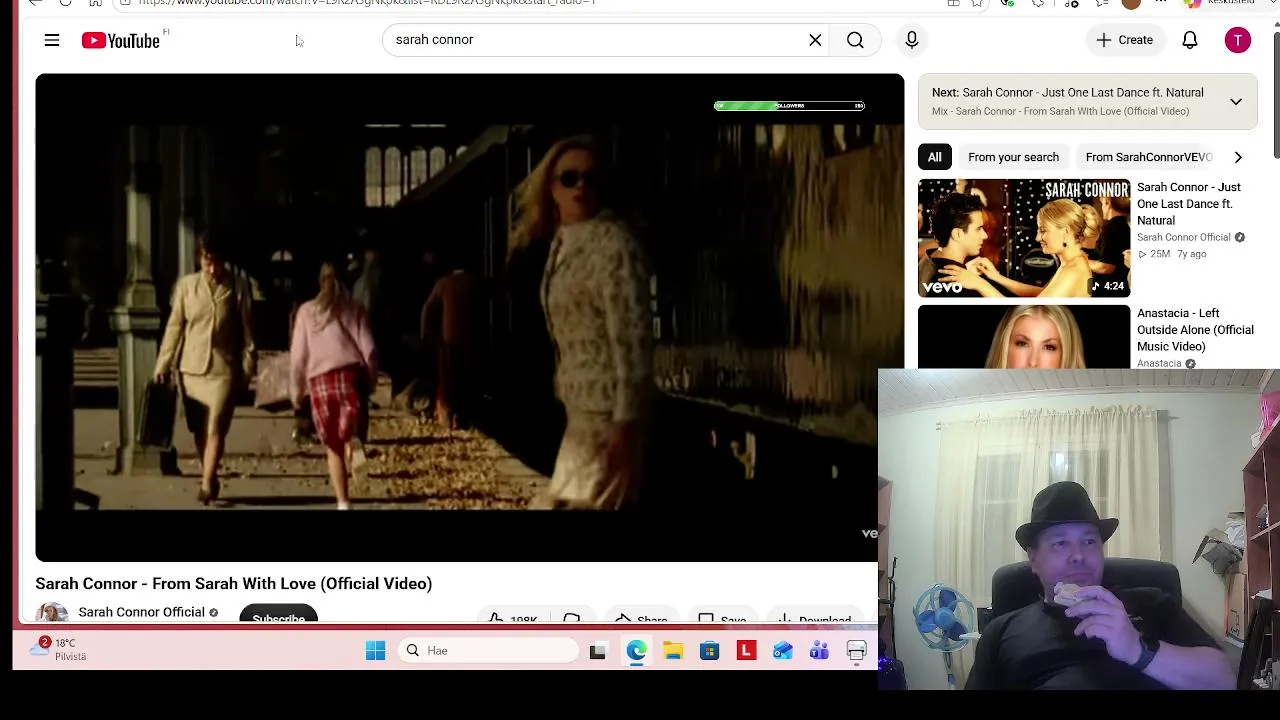Switch to Microsoft Edge in the taskbar
The width and height of the screenshot is (1280, 720).
point(636,651)
